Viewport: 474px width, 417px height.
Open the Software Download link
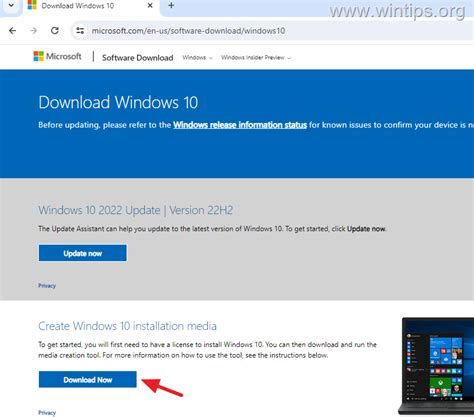pos(138,58)
